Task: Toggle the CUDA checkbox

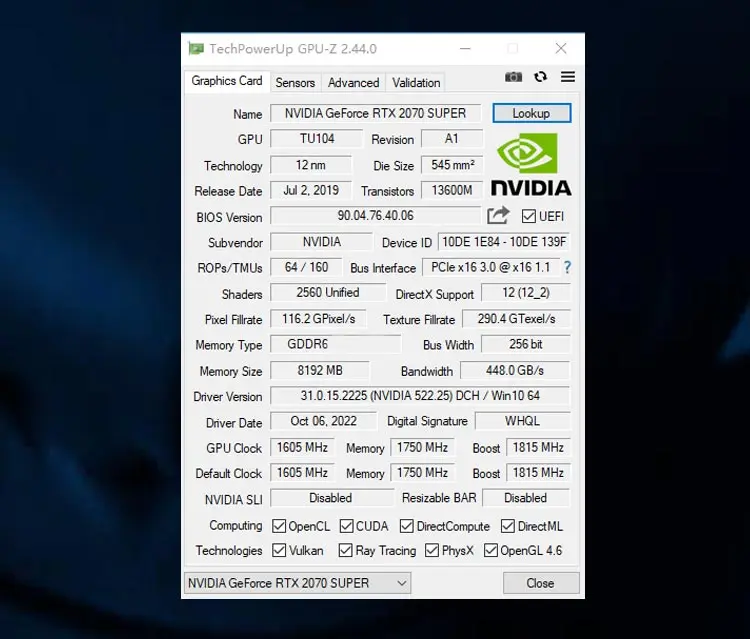Action: 346,526
